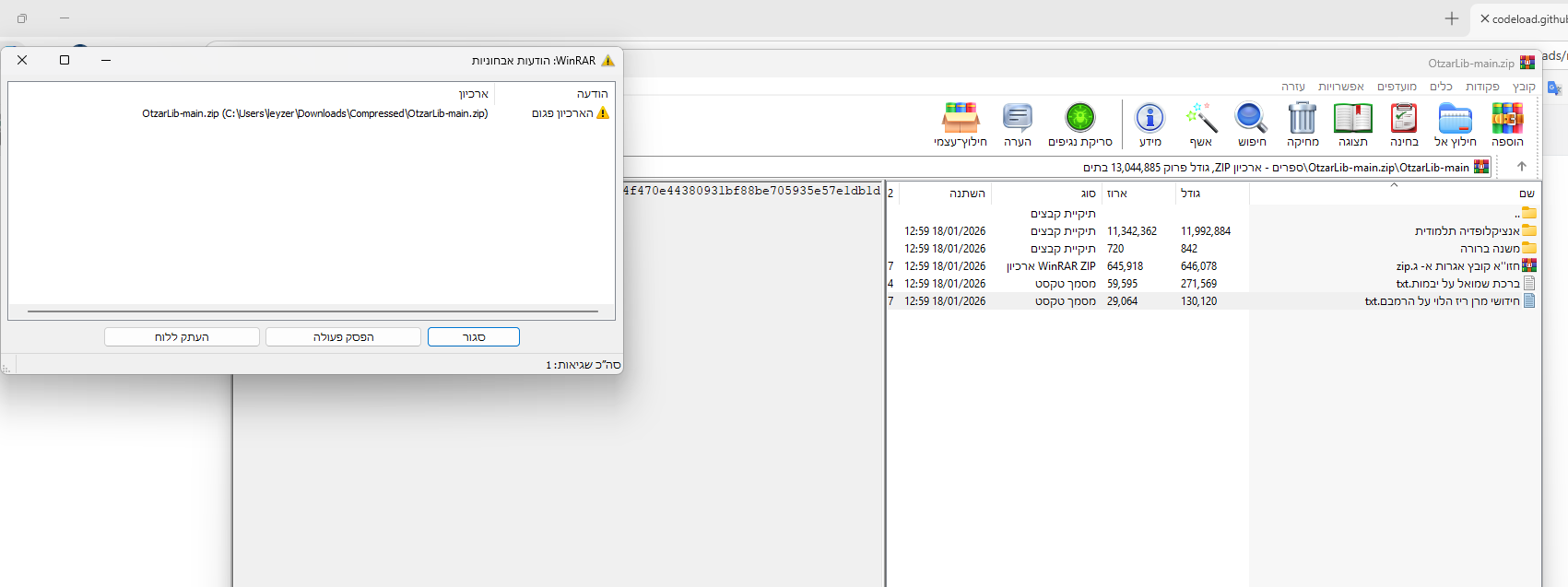Open a new browser tab with plus
Image resolution: width=1568 pixels, height=587 pixels.
point(1452,18)
